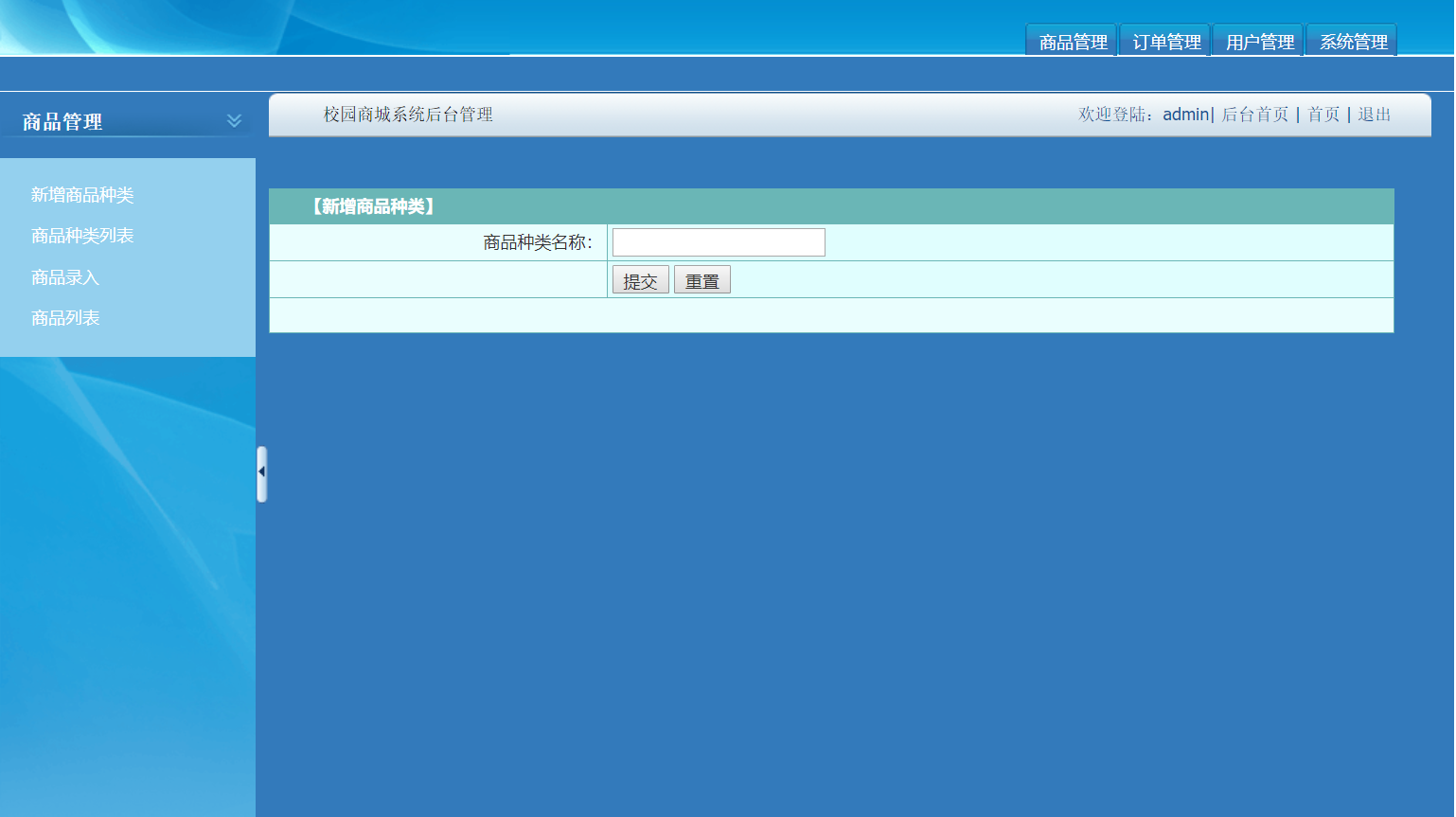Open the 订单管理 top tab

(1165, 41)
